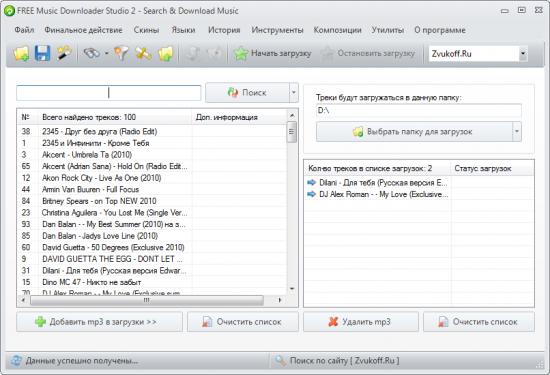Screen dimensions: 550x375
Task: Click the yellow crossed tools toolbar icon
Action: 144,54
